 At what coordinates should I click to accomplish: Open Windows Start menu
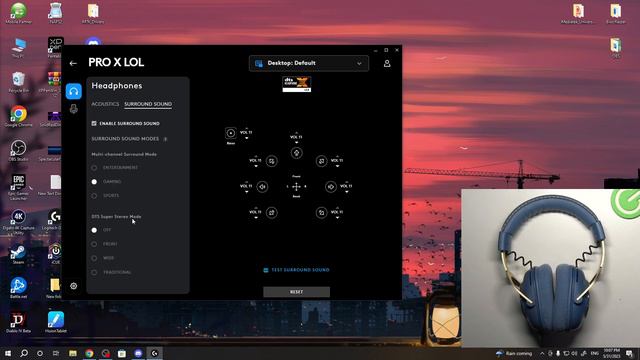click(x=8, y=353)
